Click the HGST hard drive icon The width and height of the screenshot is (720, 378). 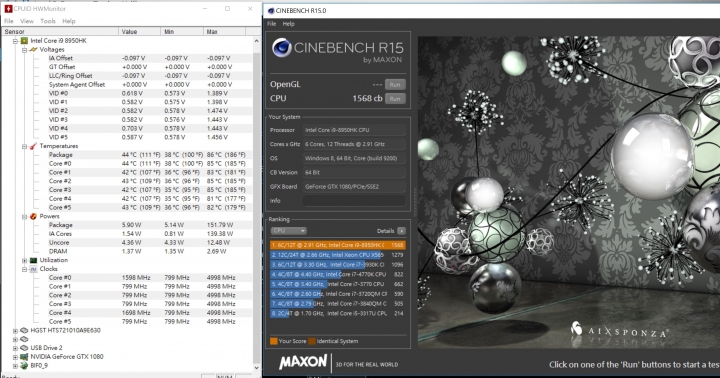24,330
